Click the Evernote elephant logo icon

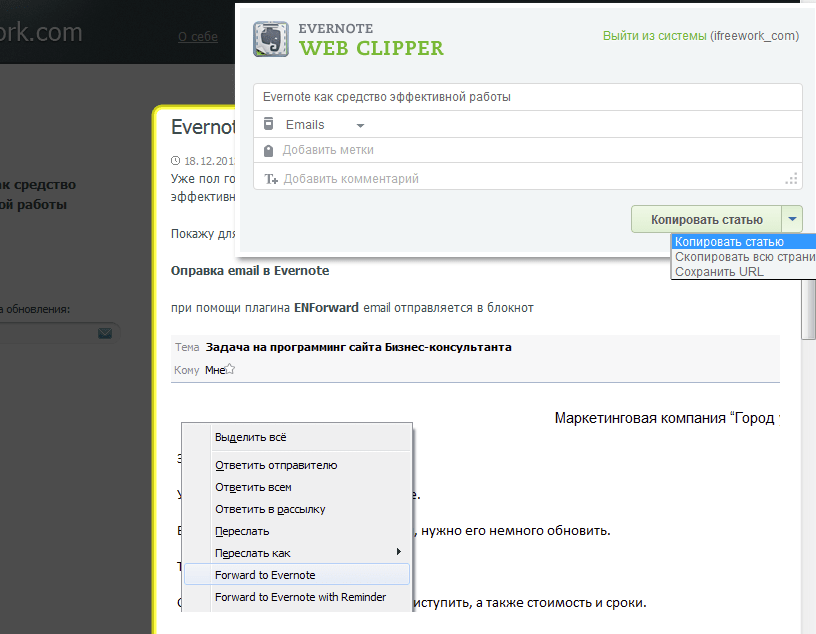271,39
